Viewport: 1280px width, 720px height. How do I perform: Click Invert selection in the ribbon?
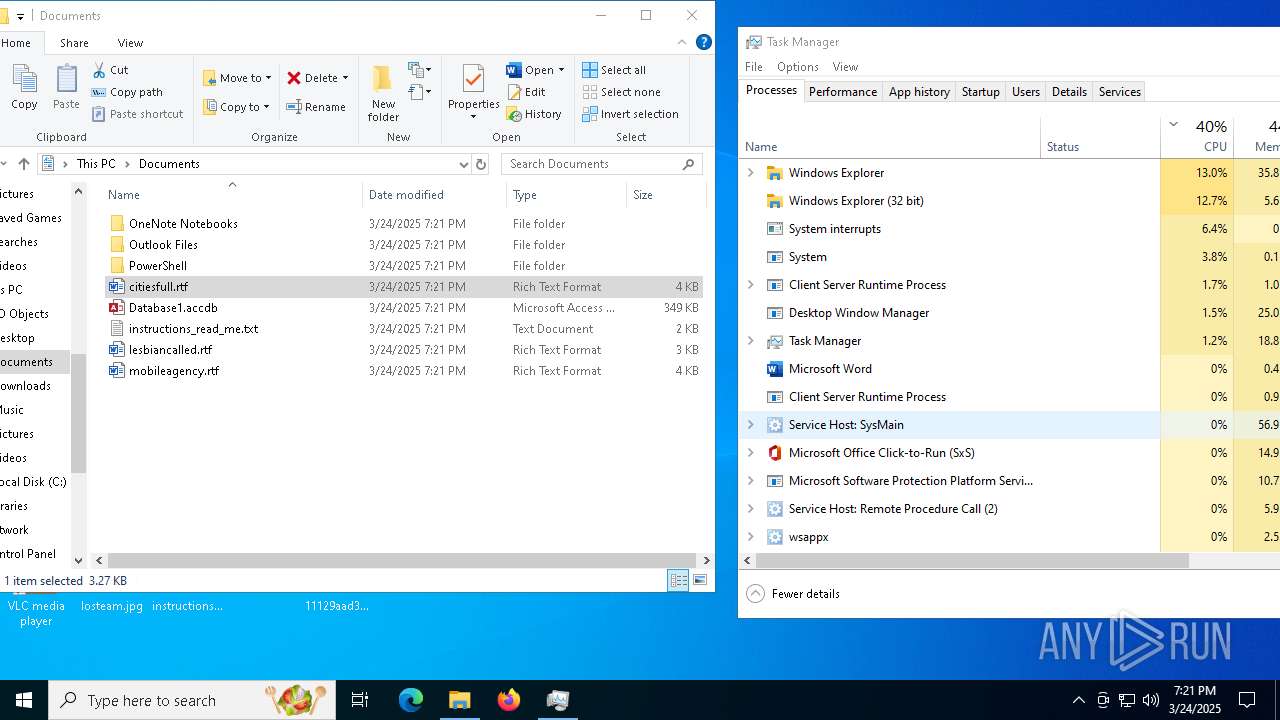click(x=630, y=114)
